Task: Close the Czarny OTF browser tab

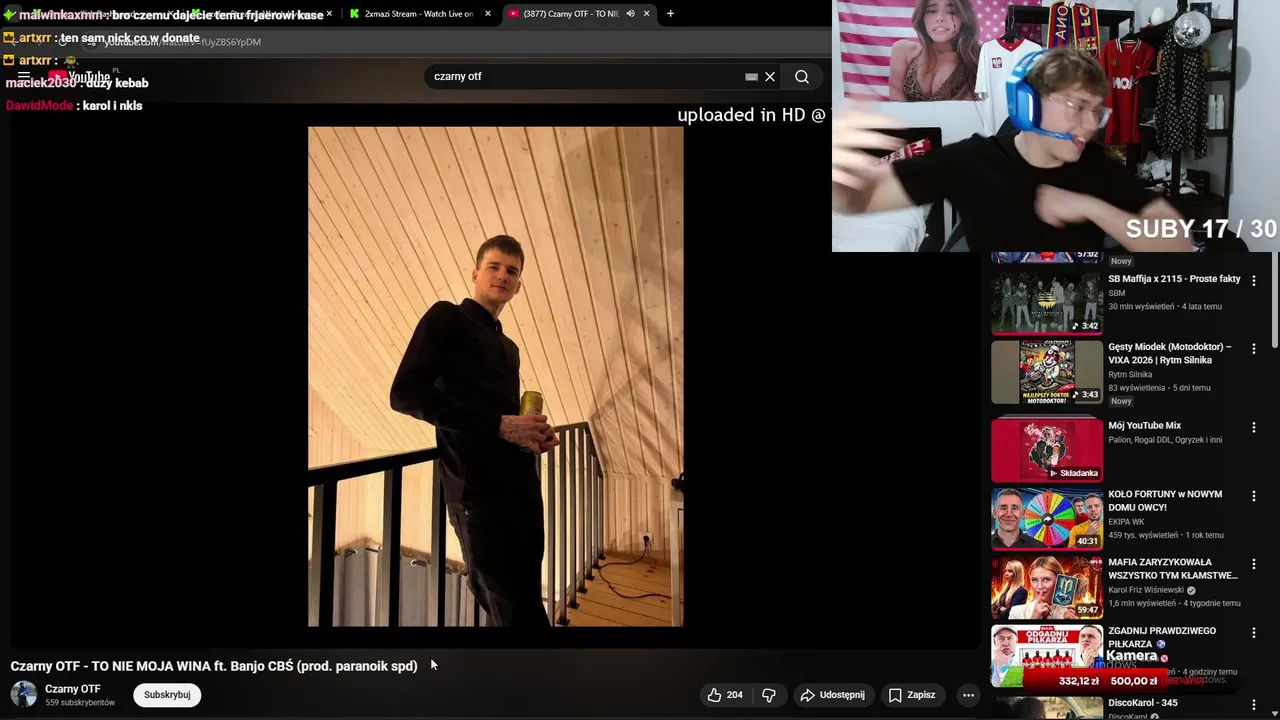Action: (x=647, y=14)
